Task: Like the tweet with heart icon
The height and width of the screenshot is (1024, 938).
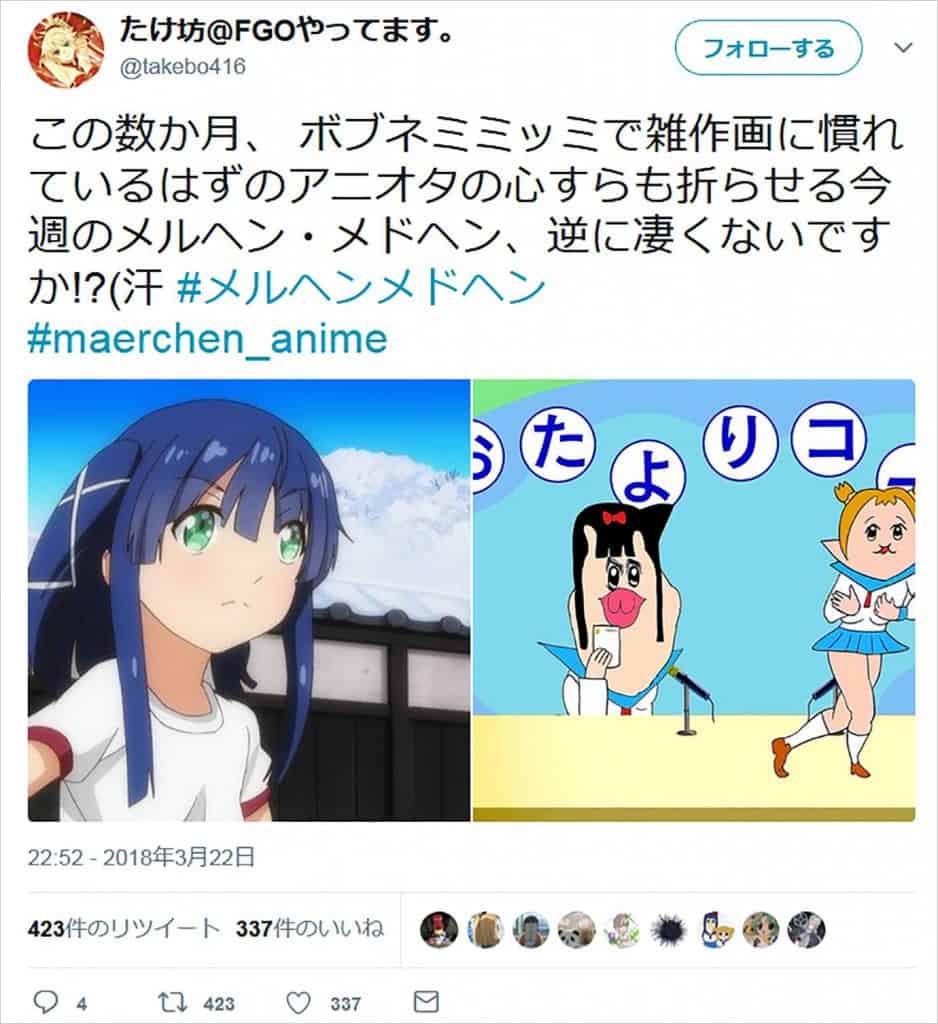Action: pos(299,1002)
